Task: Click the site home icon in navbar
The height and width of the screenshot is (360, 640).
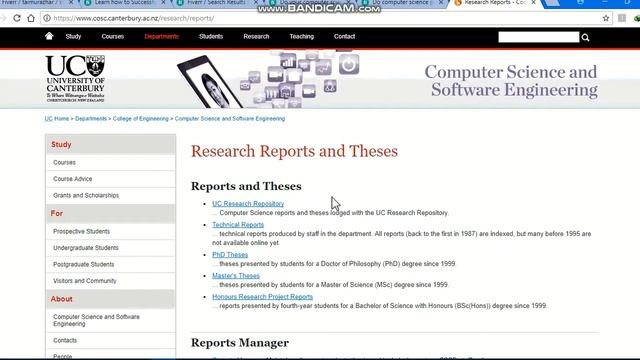Action: [49, 36]
